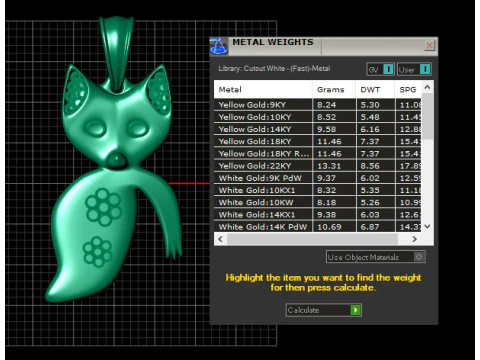Click the 6.16 DWT value

click(370, 129)
